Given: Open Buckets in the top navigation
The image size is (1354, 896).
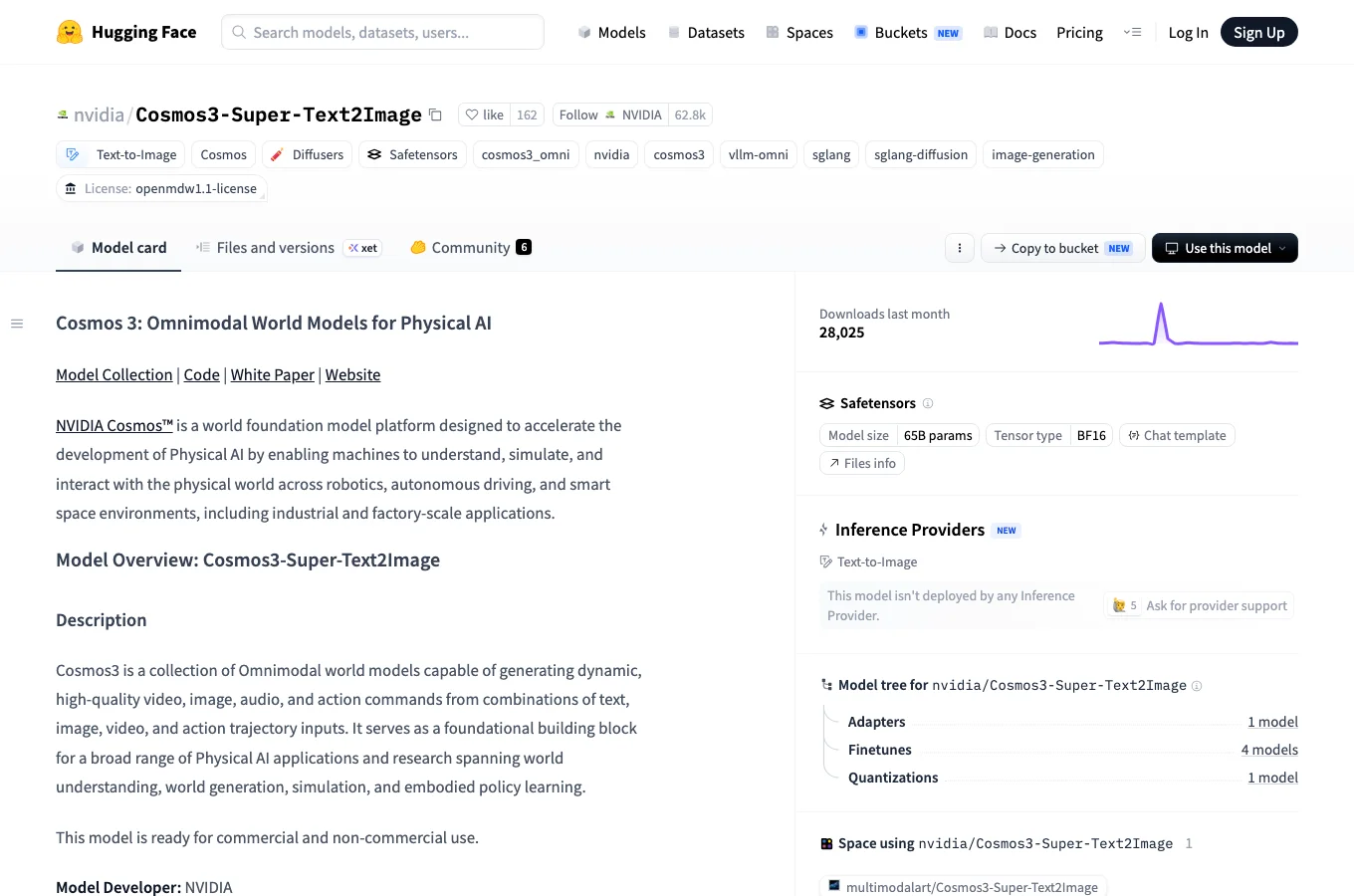Looking at the screenshot, I should coord(907,33).
